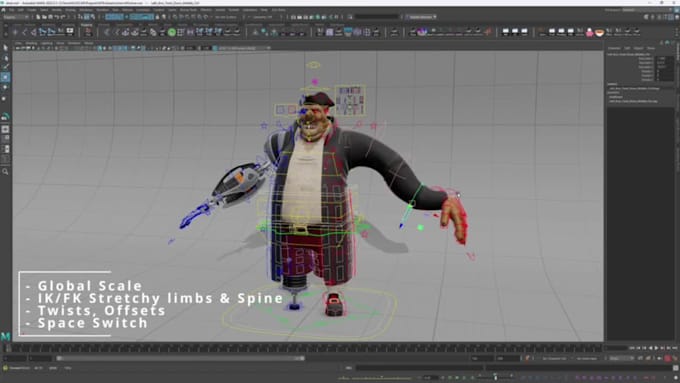Click the playback range slider bar
Viewport: 680px width, 383px height.
click(180, 358)
